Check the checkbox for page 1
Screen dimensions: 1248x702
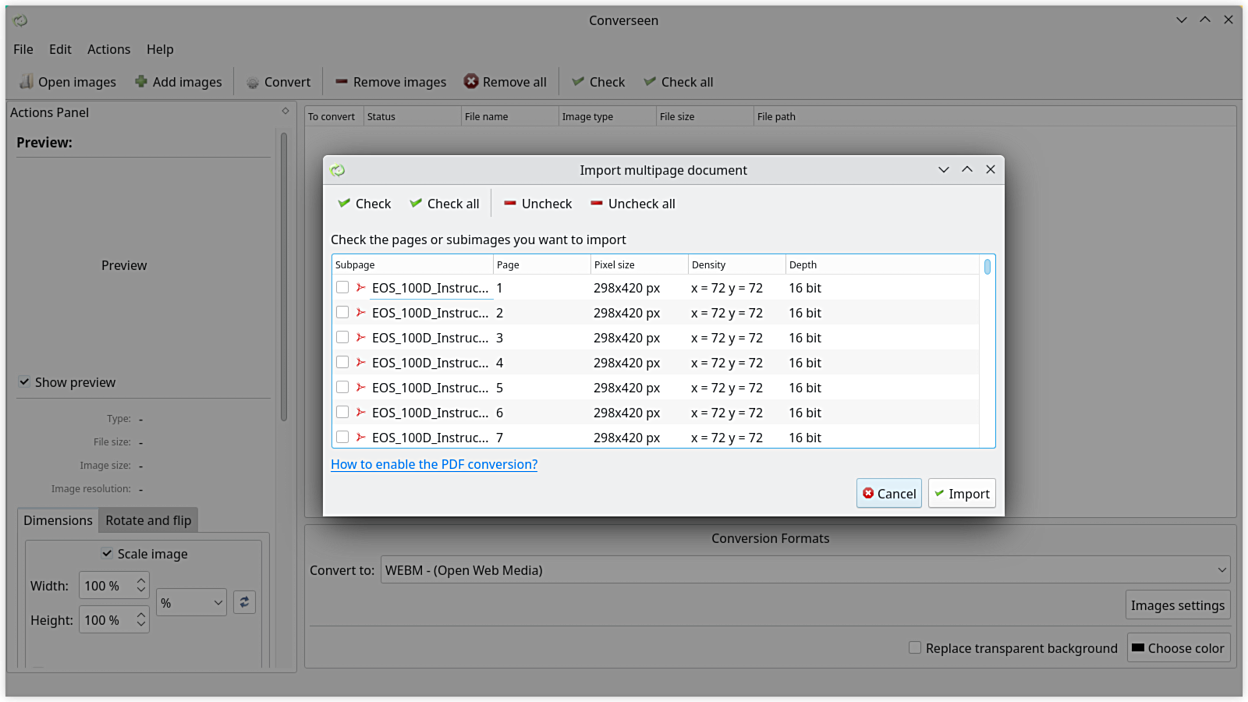pyautogui.click(x=343, y=288)
